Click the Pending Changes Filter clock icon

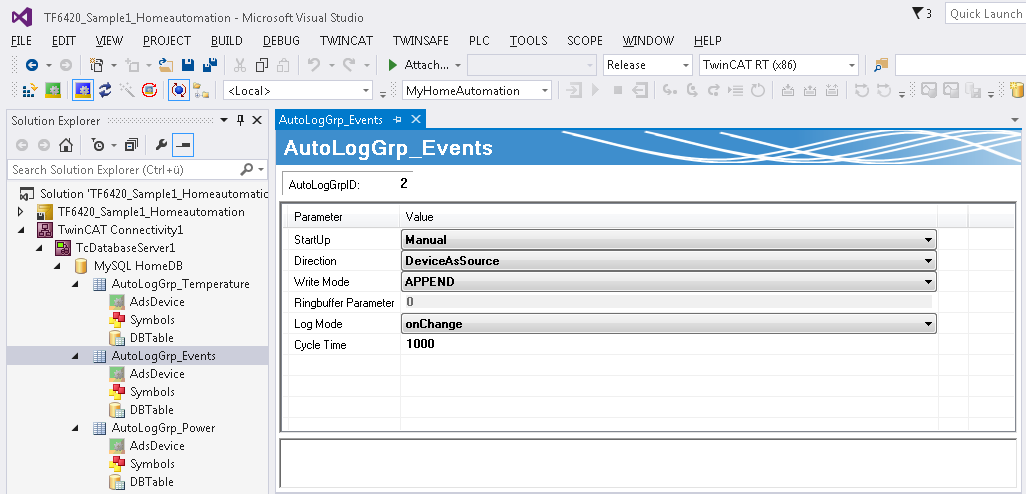(99, 145)
